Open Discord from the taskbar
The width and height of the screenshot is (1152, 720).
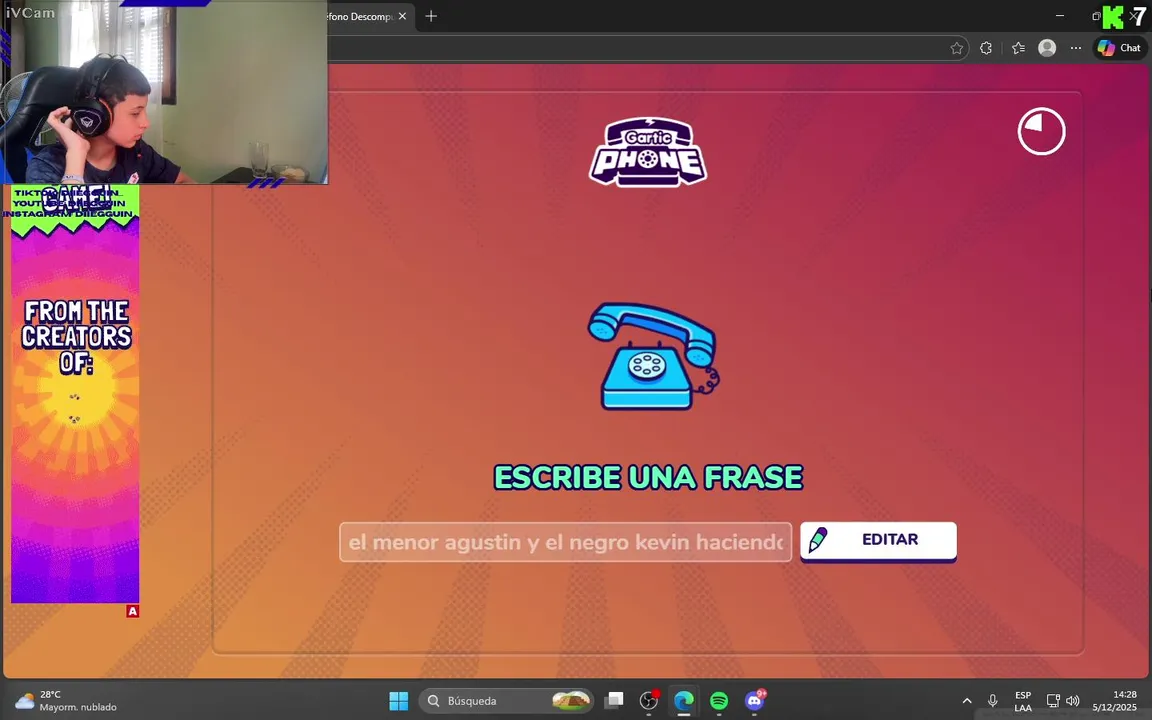point(755,701)
